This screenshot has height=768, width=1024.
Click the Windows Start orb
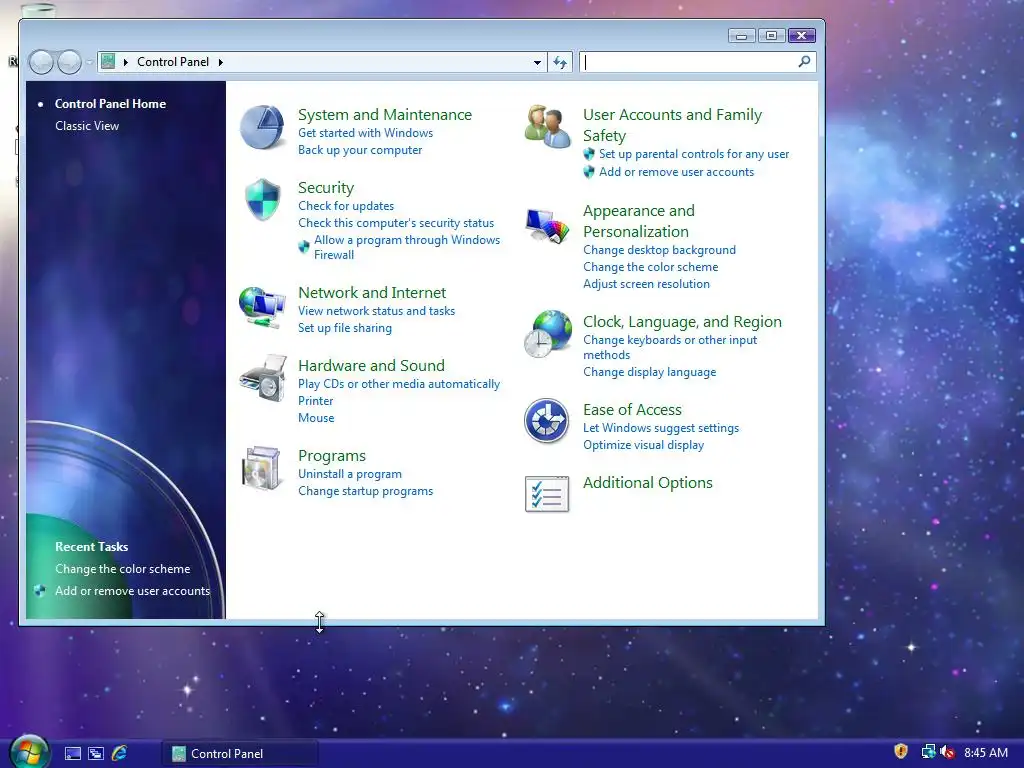(x=29, y=752)
